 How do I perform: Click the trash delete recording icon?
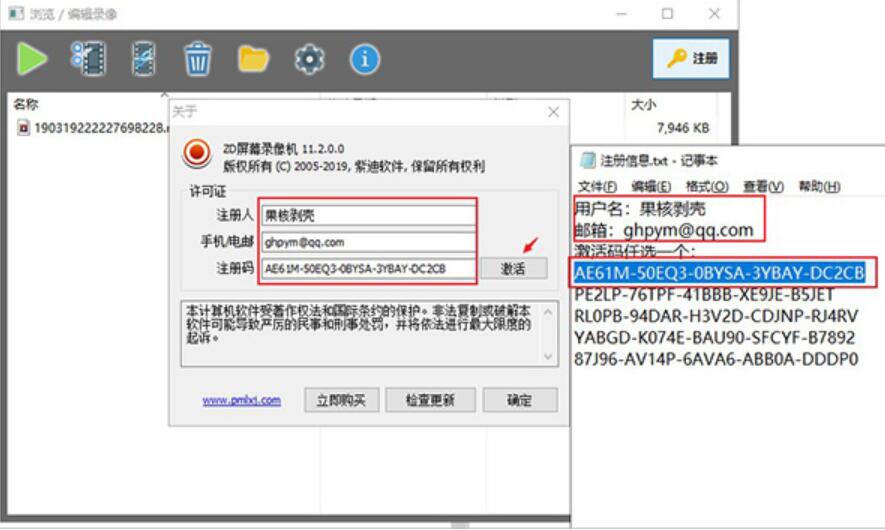[x=198, y=59]
